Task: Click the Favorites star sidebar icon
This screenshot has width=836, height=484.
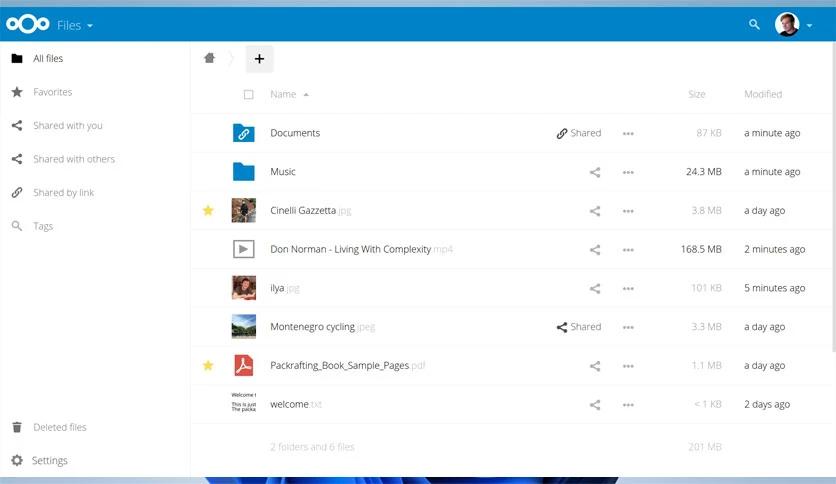Action: [x=17, y=92]
